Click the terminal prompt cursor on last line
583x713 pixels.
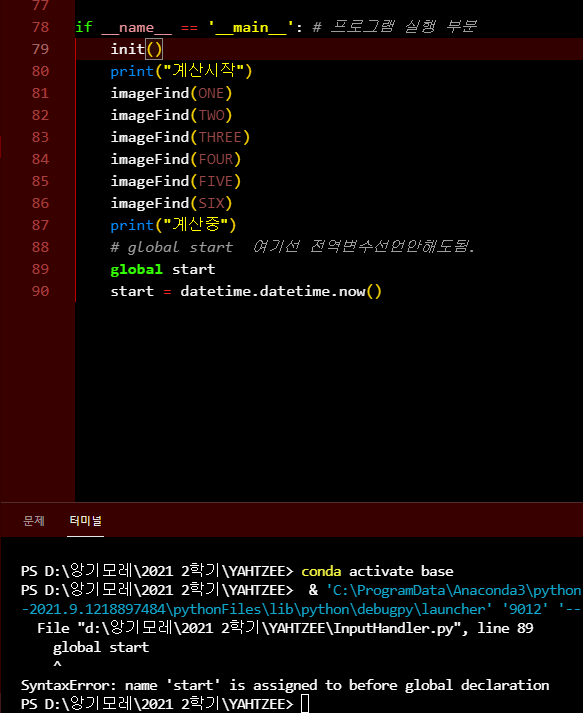coord(305,703)
